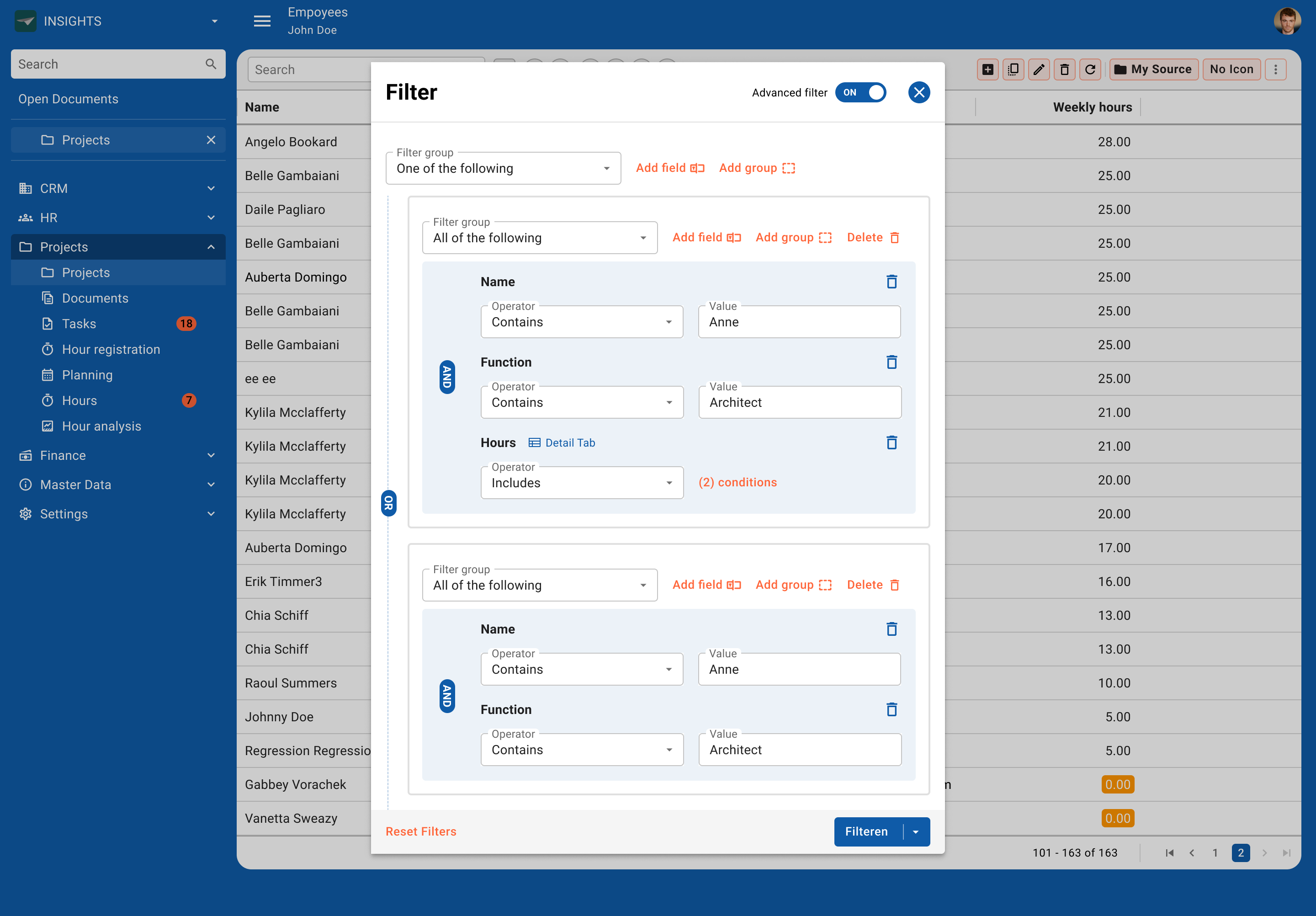Click the copy record toolbar icon
Screen dimensions: 1316x916
coord(1014,69)
